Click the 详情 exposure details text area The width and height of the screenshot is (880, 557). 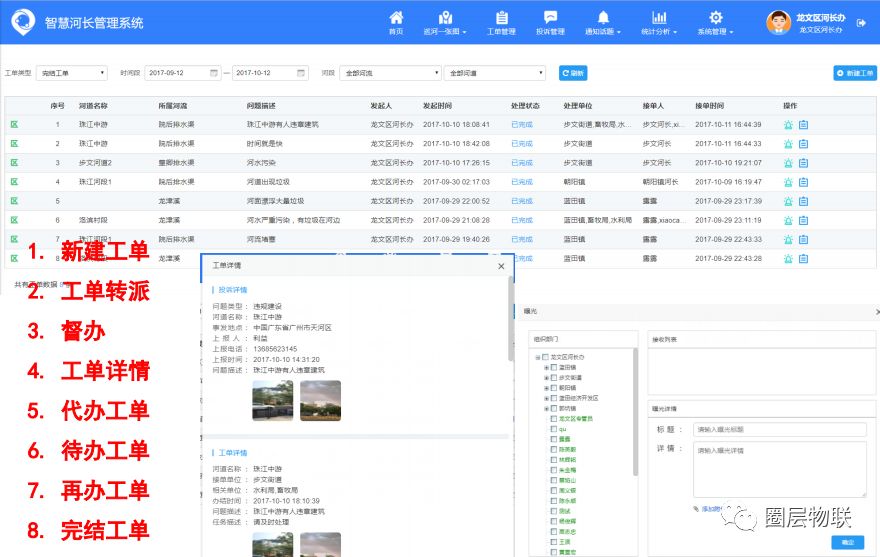(x=780, y=469)
